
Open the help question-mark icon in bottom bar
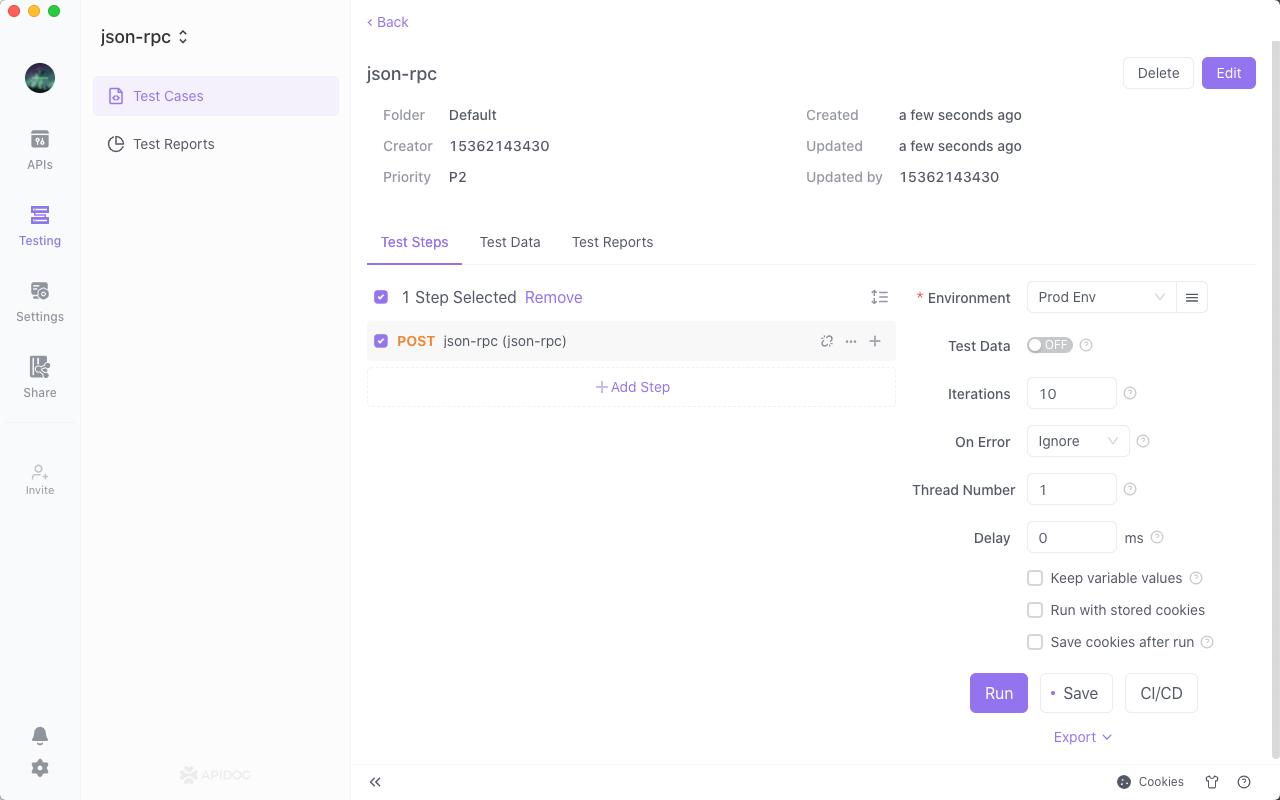(1244, 782)
